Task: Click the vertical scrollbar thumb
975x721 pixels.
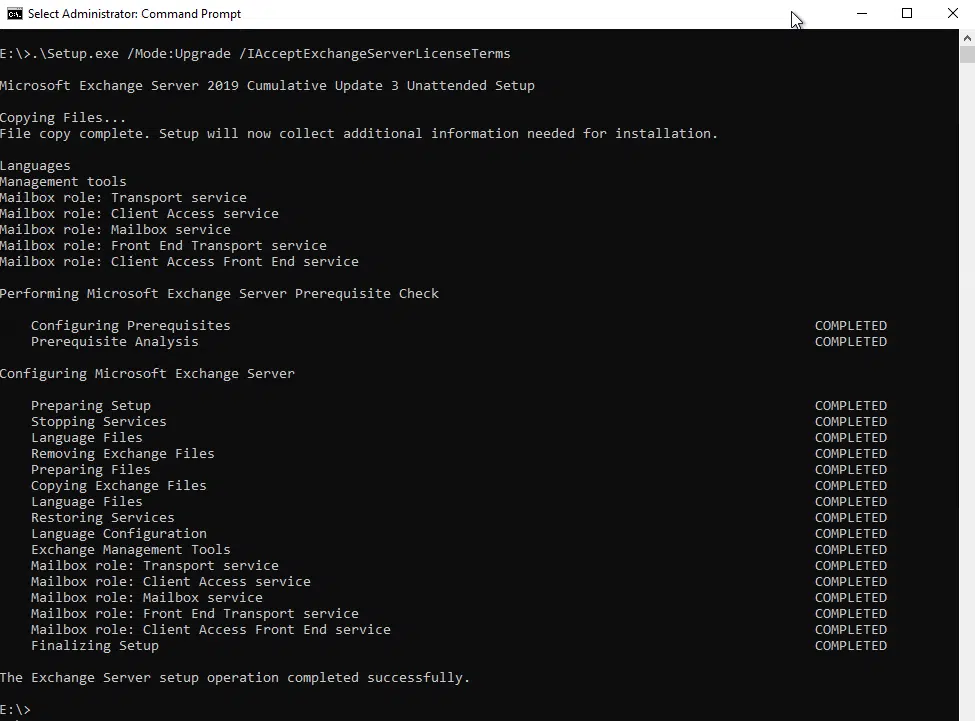Action: tap(967, 55)
